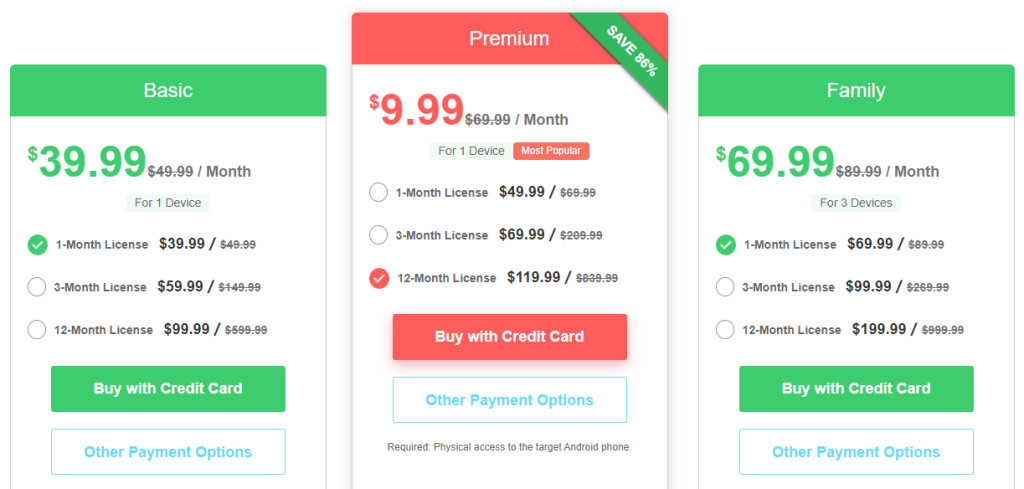The width and height of the screenshot is (1024, 489).
Task: Select Family 12-Month License radio
Action: (x=725, y=330)
